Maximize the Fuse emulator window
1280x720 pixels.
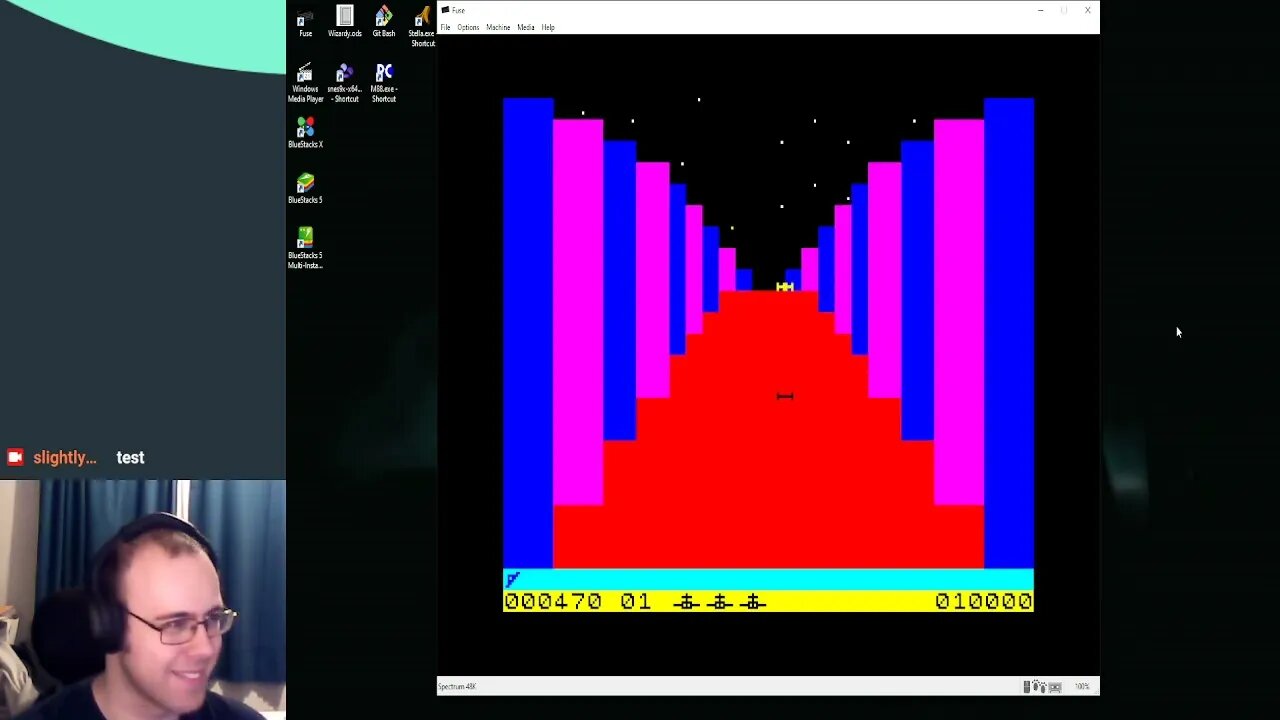pos(1064,10)
